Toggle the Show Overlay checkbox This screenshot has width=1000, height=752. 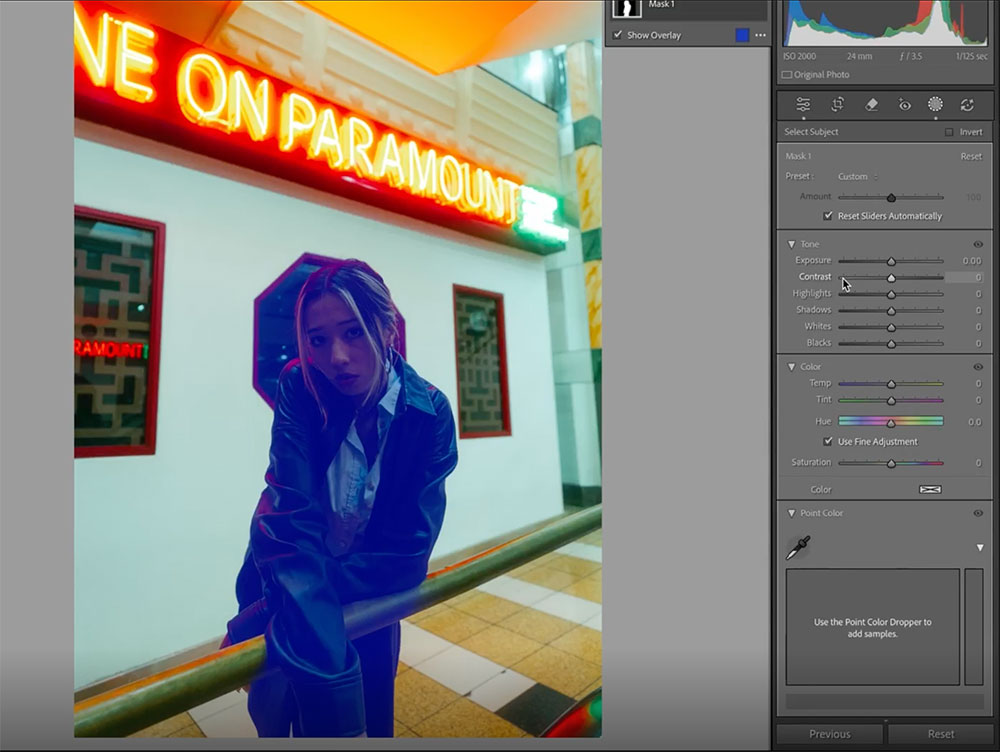pyautogui.click(x=617, y=35)
